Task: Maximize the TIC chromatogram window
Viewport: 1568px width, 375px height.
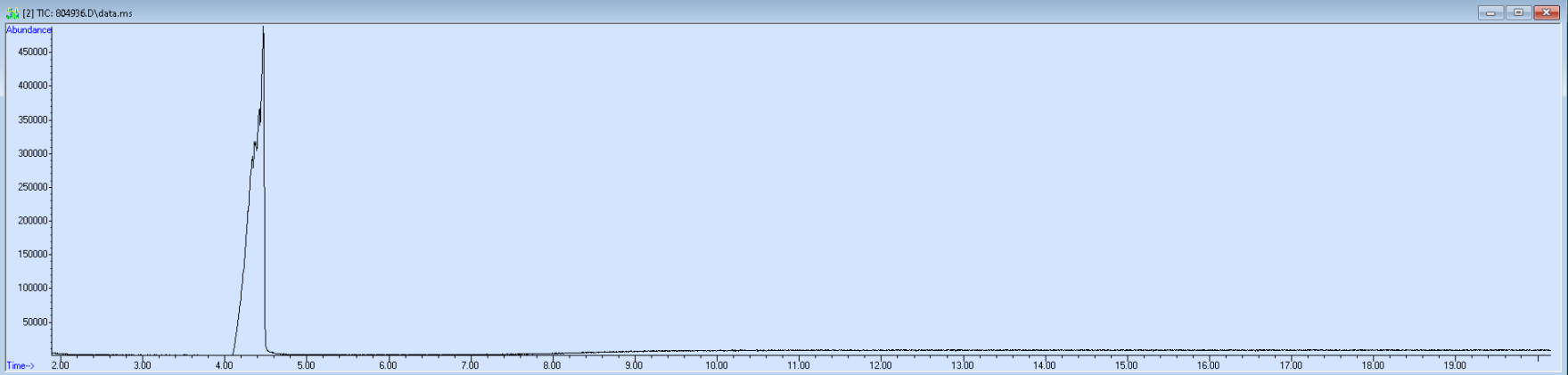Action: pyautogui.click(x=1519, y=12)
